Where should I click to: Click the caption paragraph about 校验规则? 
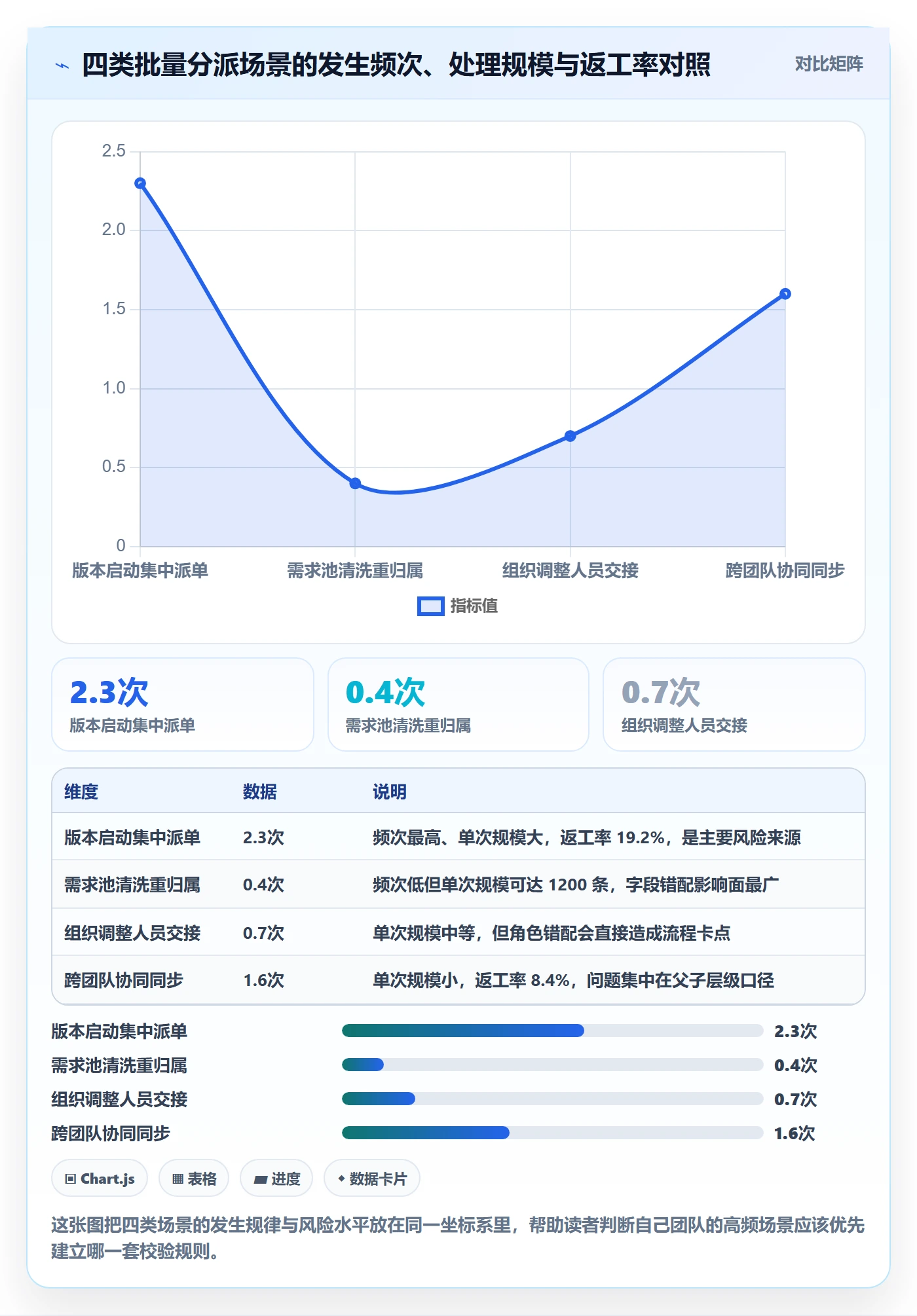(458, 1239)
